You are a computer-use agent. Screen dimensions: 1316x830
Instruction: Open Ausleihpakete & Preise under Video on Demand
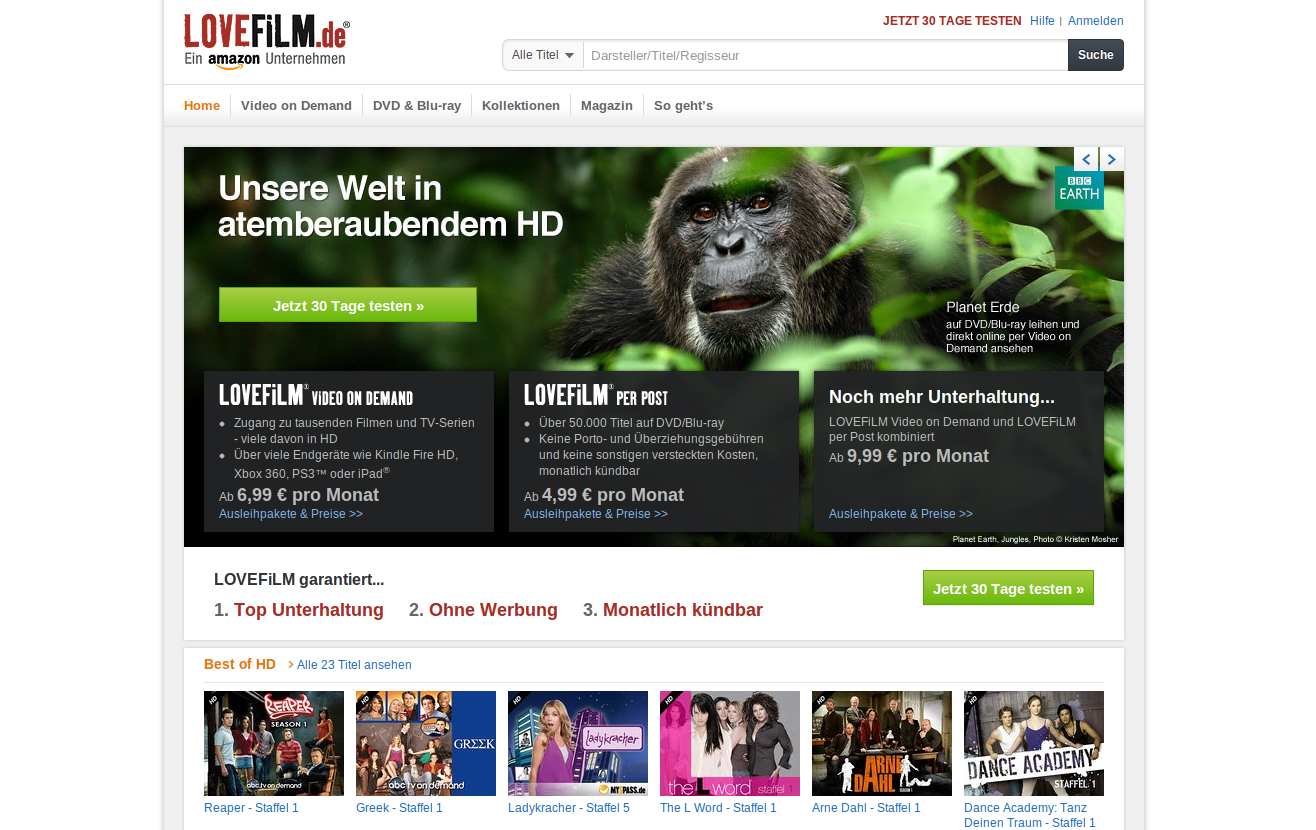click(291, 514)
